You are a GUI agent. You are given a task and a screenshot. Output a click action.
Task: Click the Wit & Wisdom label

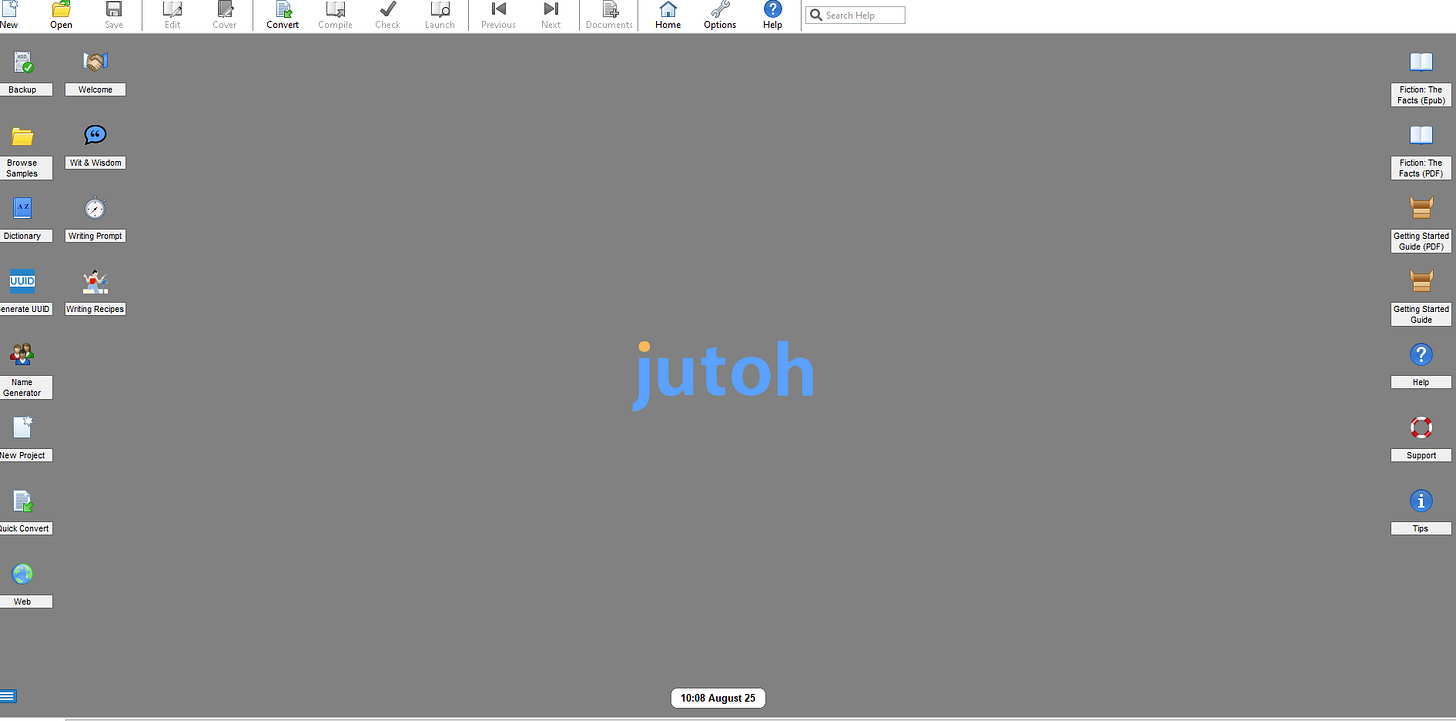(x=95, y=163)
